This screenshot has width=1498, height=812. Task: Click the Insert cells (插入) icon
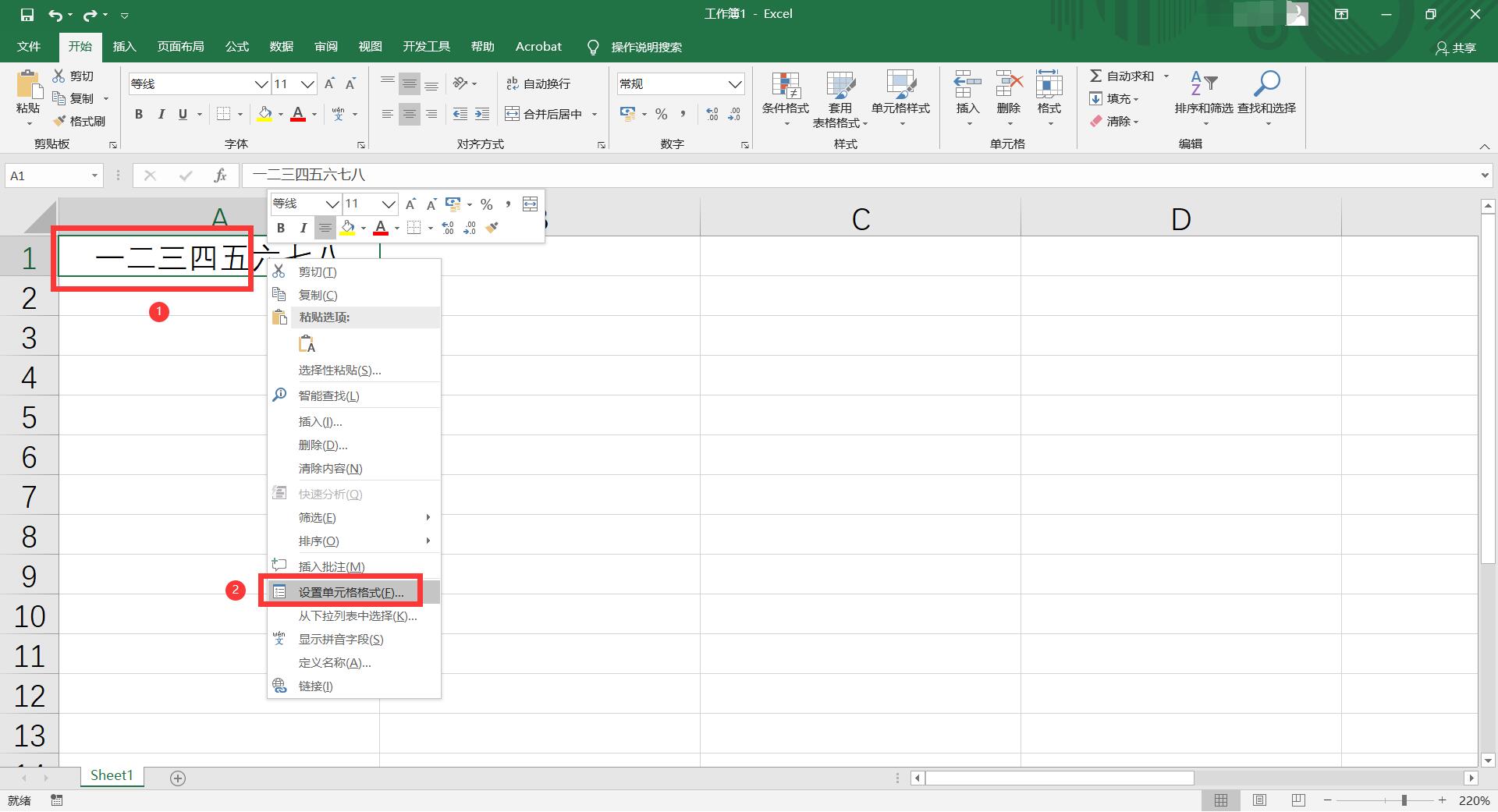[967, 84]
